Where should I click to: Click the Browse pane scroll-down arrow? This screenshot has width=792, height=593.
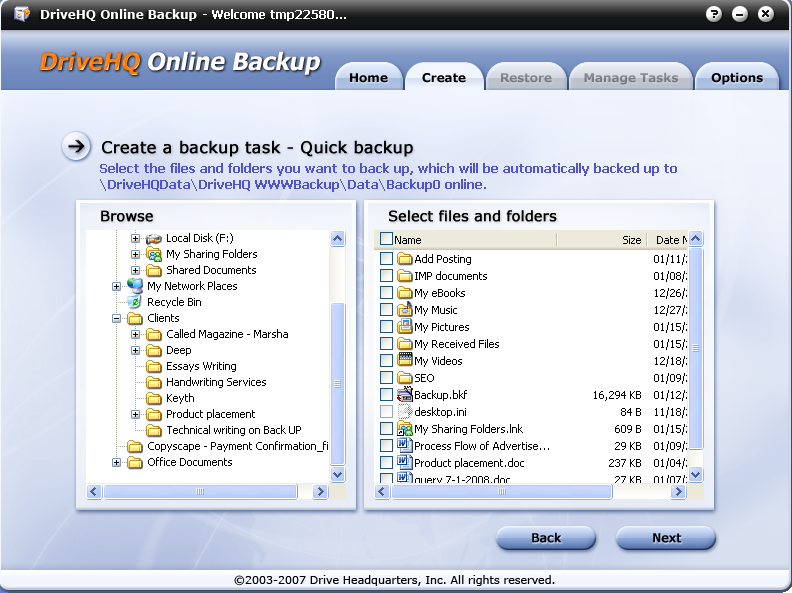pyautogui.click(x=337, y=474)
